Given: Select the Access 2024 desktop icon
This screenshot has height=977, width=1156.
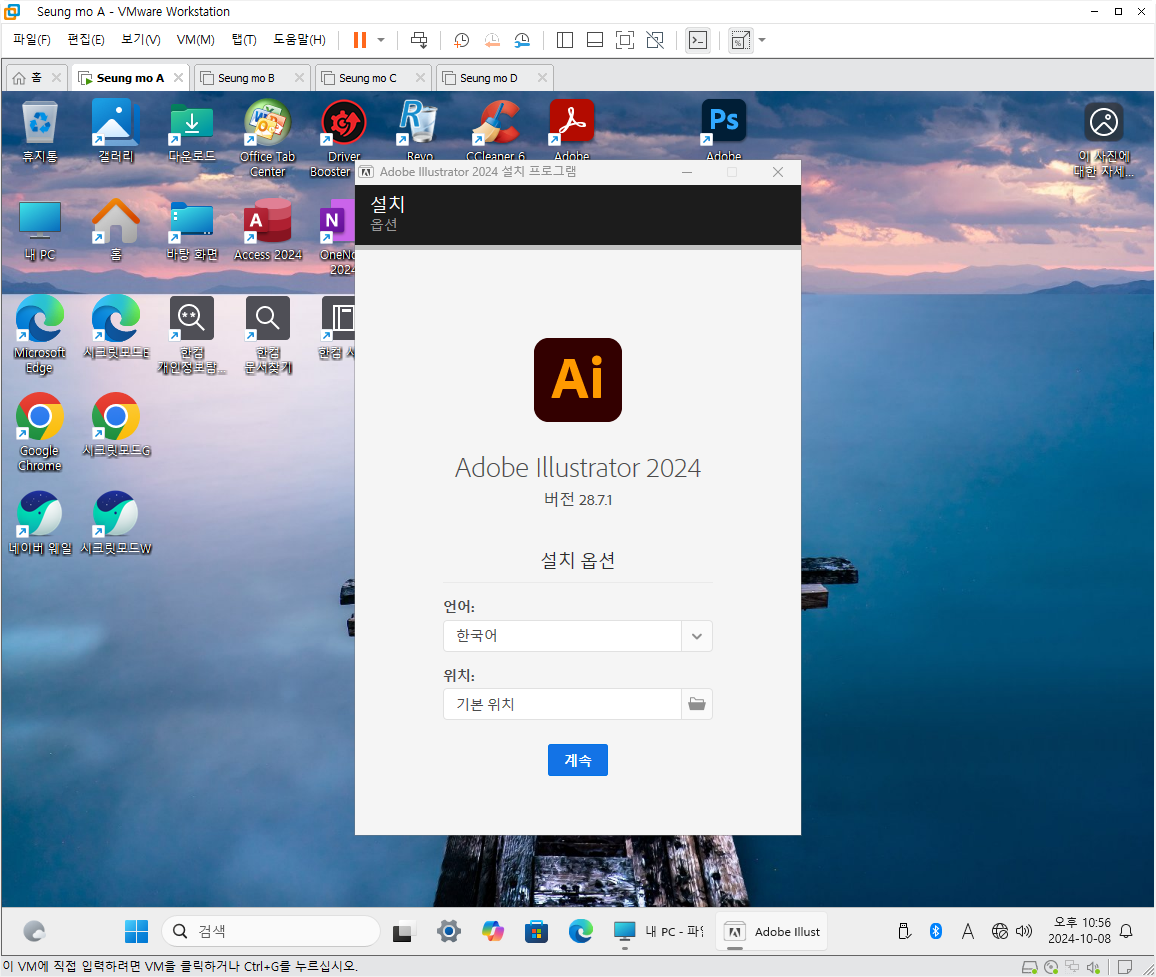Looking at the screenshot, I should 268,230.
